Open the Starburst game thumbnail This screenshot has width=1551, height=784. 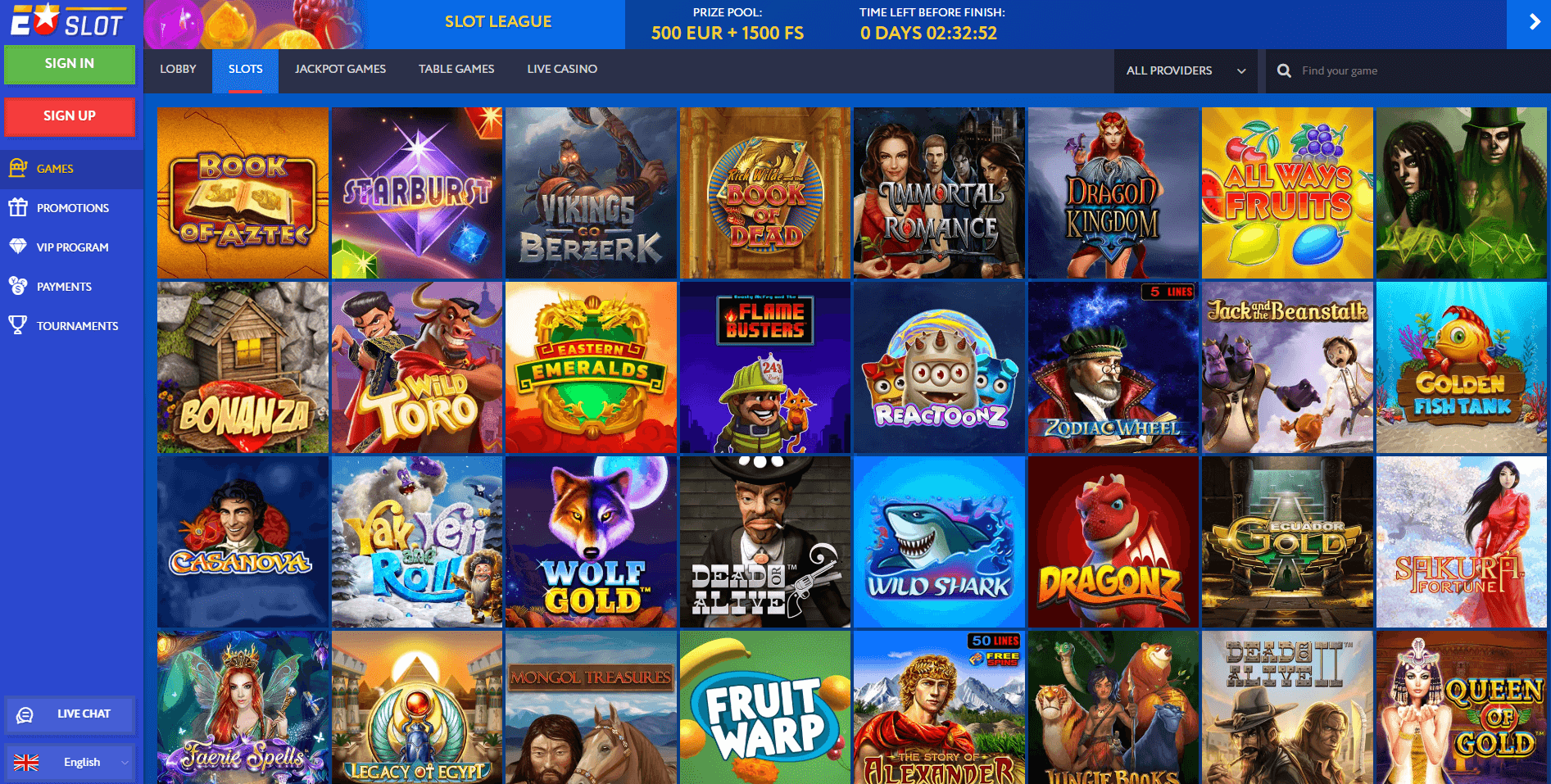pos(417,193)
